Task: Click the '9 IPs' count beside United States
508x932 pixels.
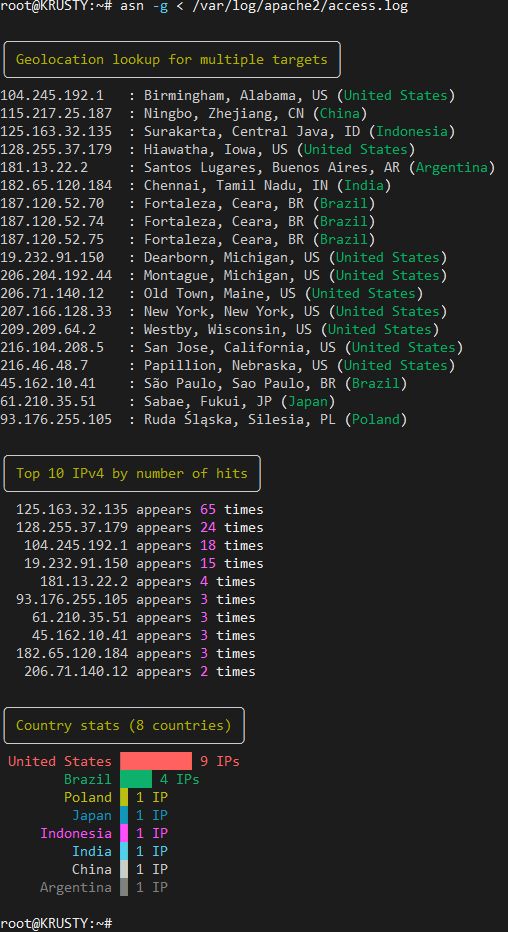Action: pyautogui.click(x=220, y=761)
